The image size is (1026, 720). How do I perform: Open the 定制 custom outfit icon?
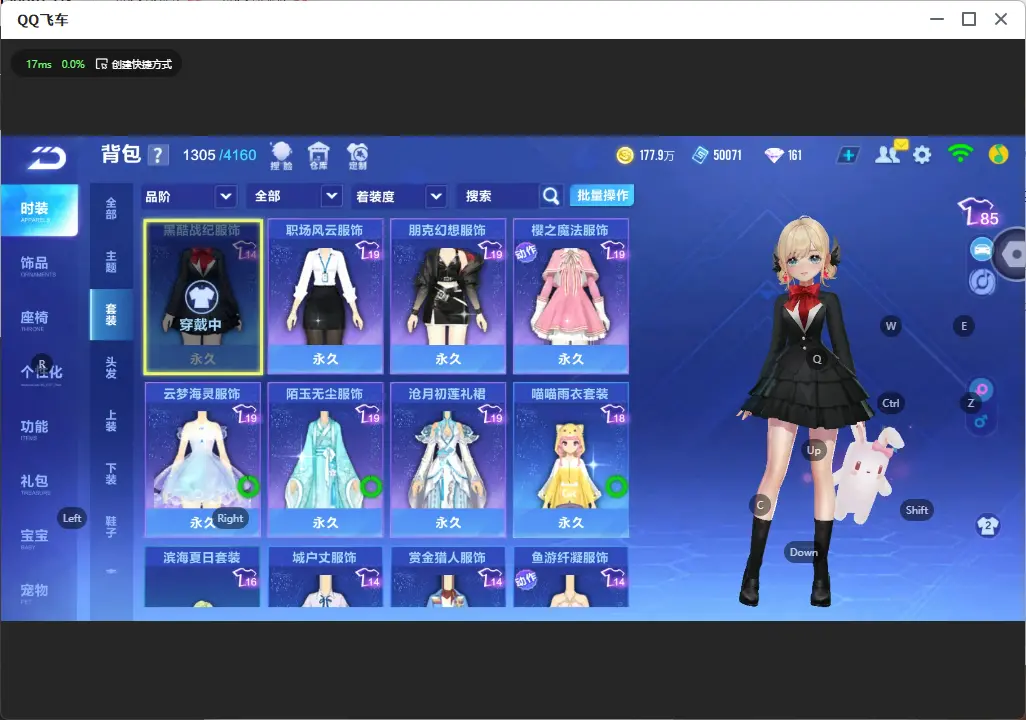click(x=357, y=156)
